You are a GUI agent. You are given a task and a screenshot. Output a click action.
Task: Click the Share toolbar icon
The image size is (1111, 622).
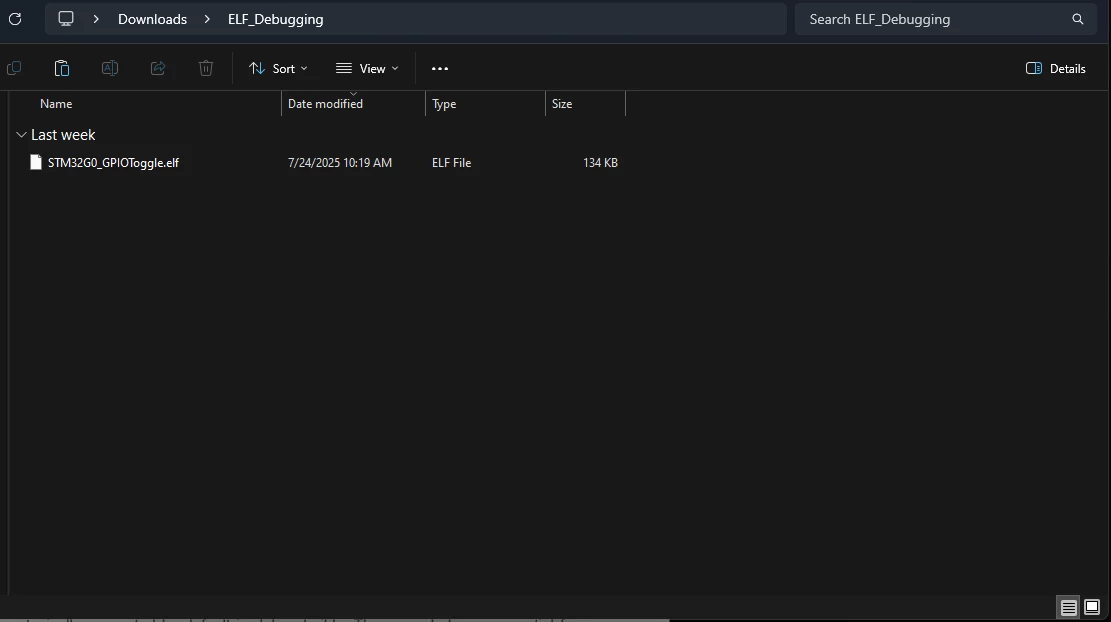158,68
